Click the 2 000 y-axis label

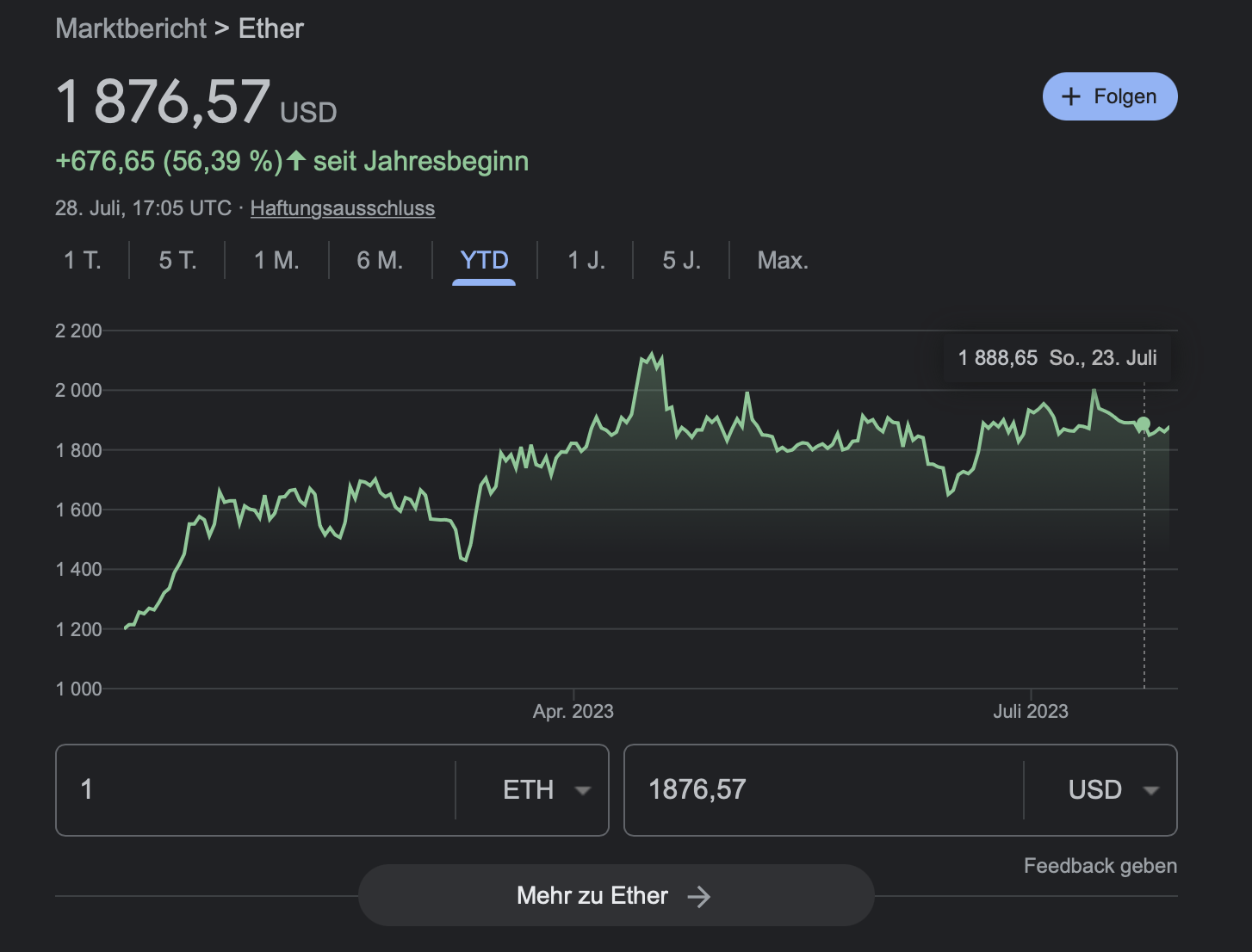tap(78, 391)
